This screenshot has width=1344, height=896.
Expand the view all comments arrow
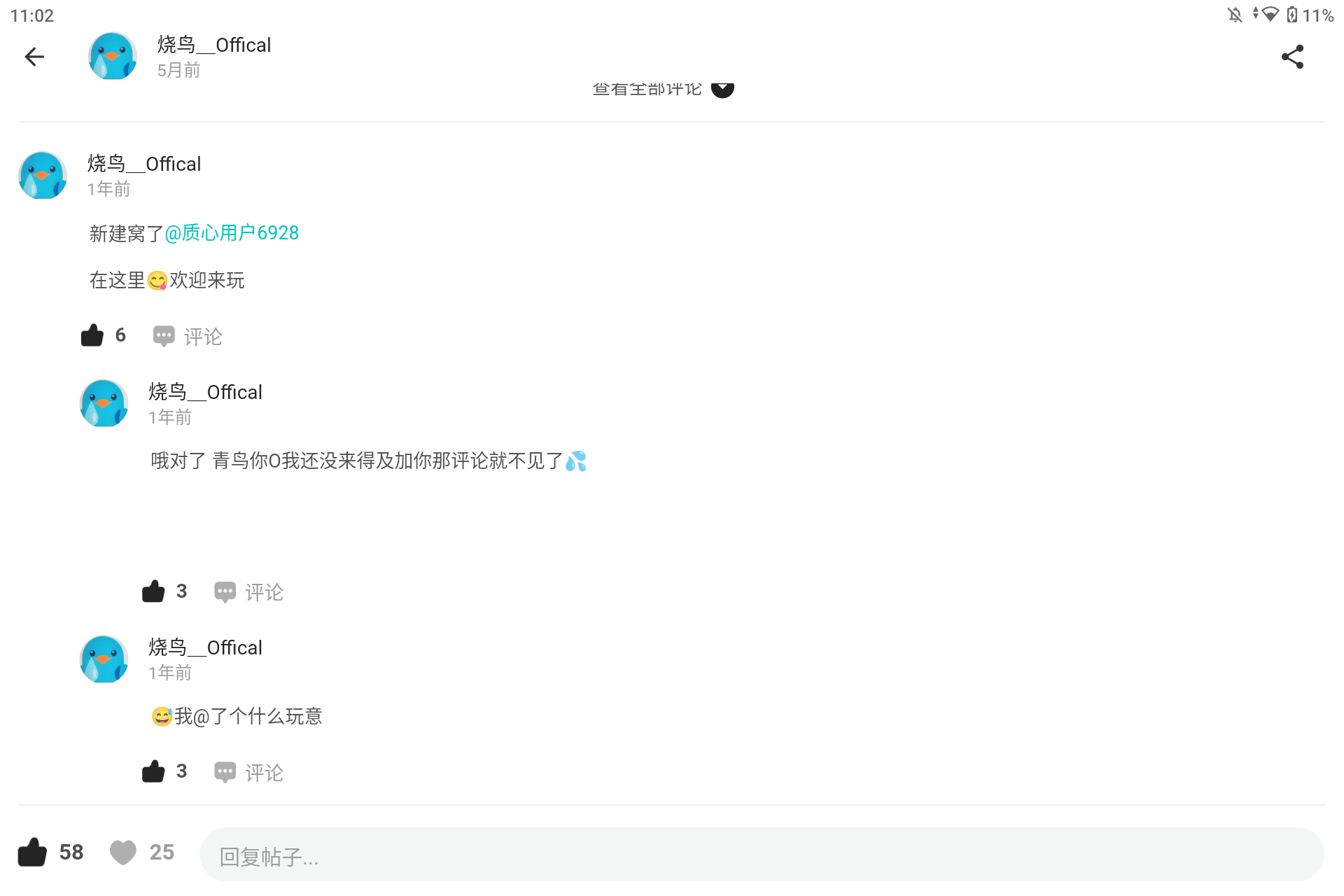722,90
